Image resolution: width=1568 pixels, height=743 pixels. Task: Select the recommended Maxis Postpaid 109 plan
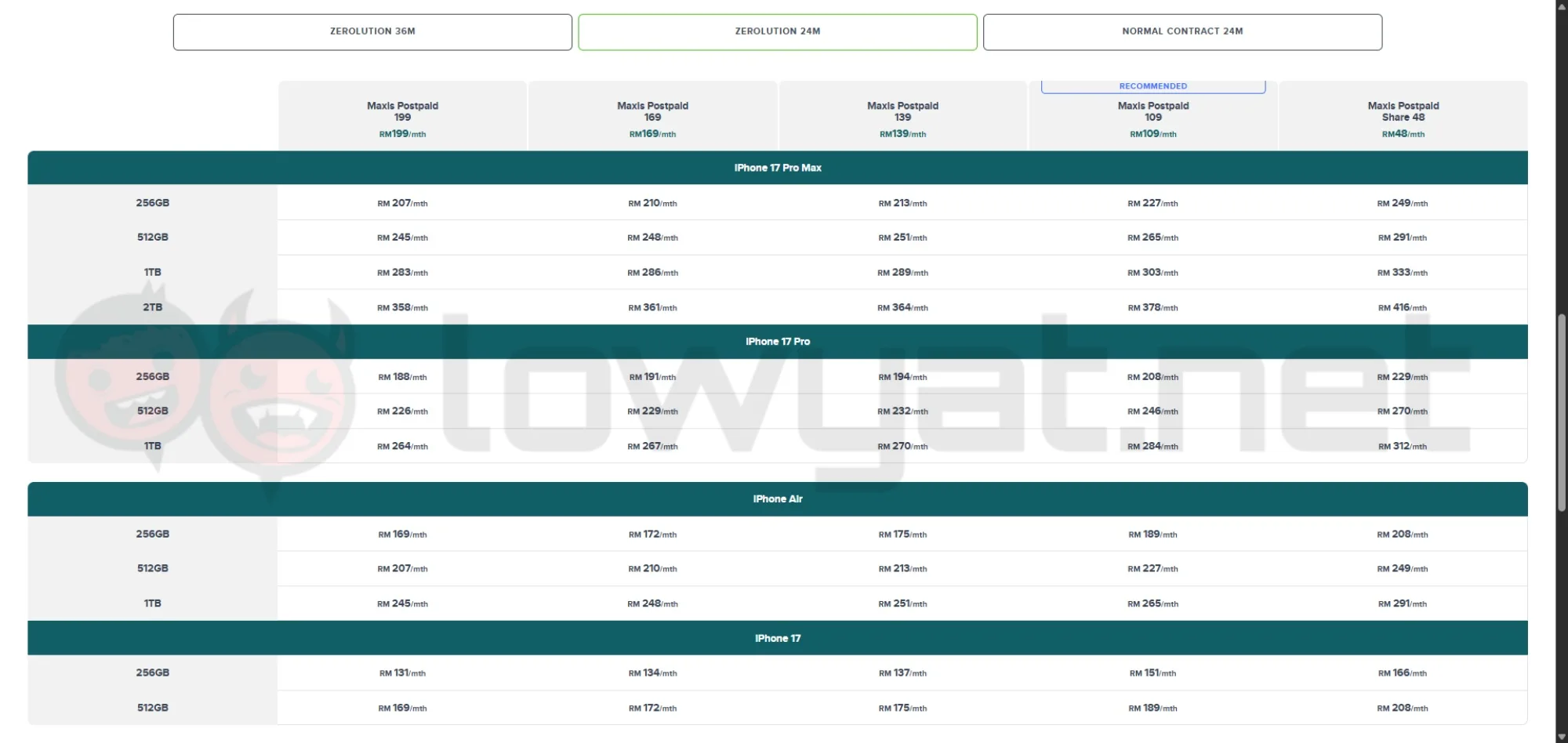coord(1152,116)
